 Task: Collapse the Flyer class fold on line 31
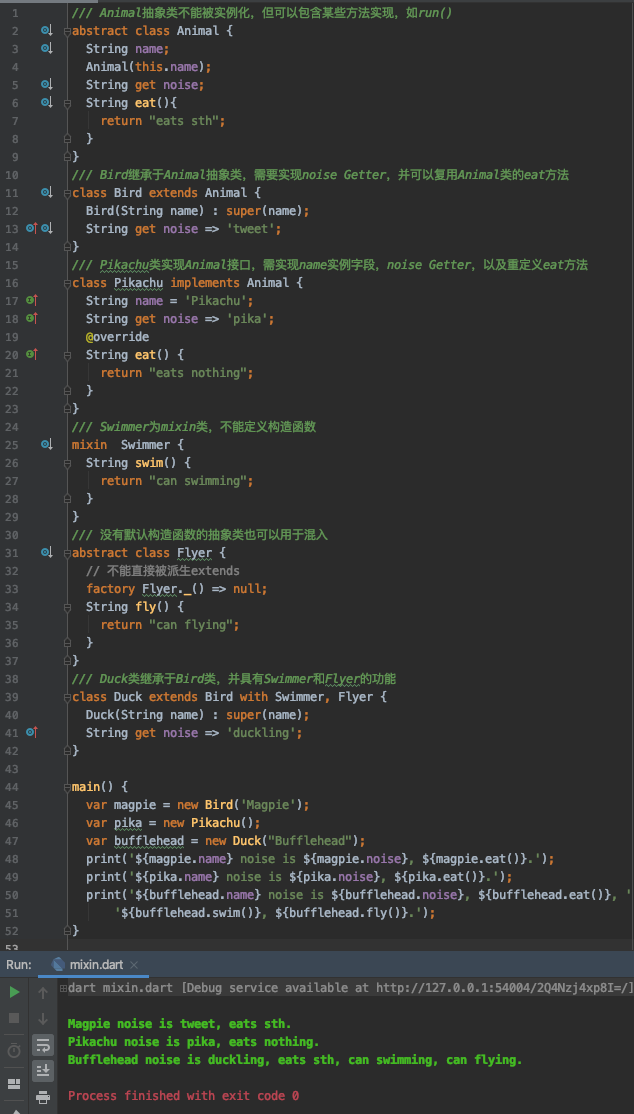pos(67,553)
